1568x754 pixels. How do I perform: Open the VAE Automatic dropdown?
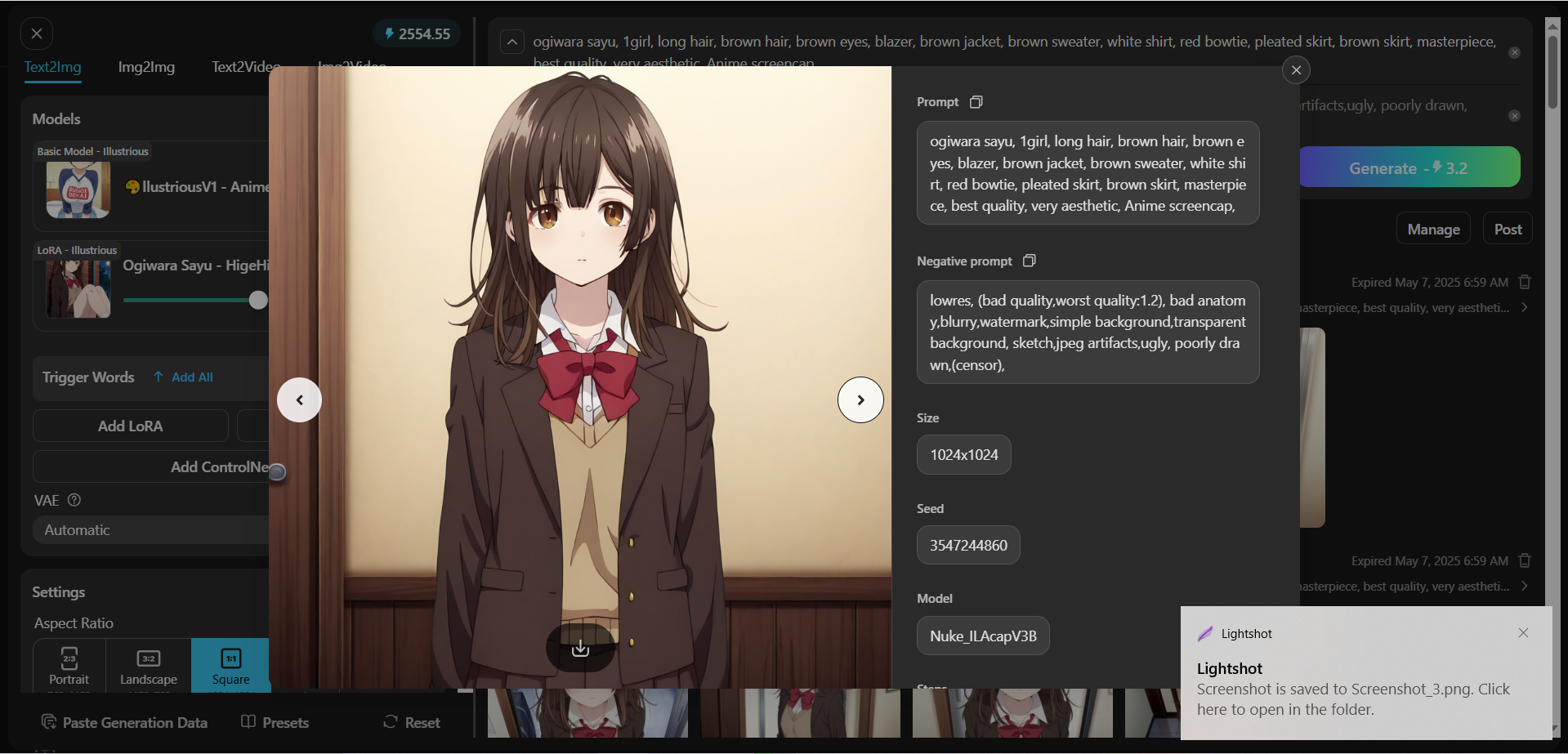click(151, 530)
